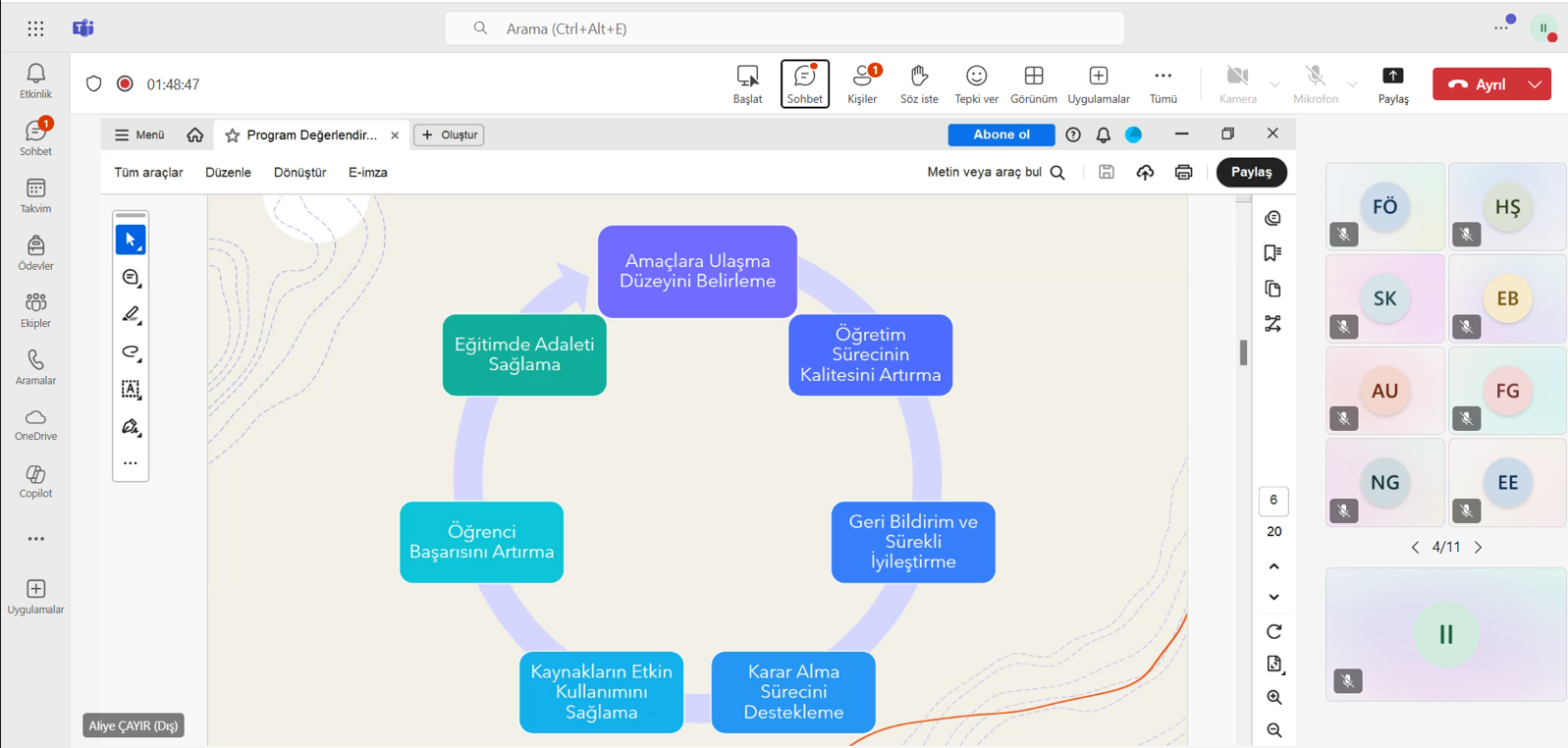The width and height of the screenshot is (1568, 748).
Task: Open the Dönüştür menu
Action: 299,173
